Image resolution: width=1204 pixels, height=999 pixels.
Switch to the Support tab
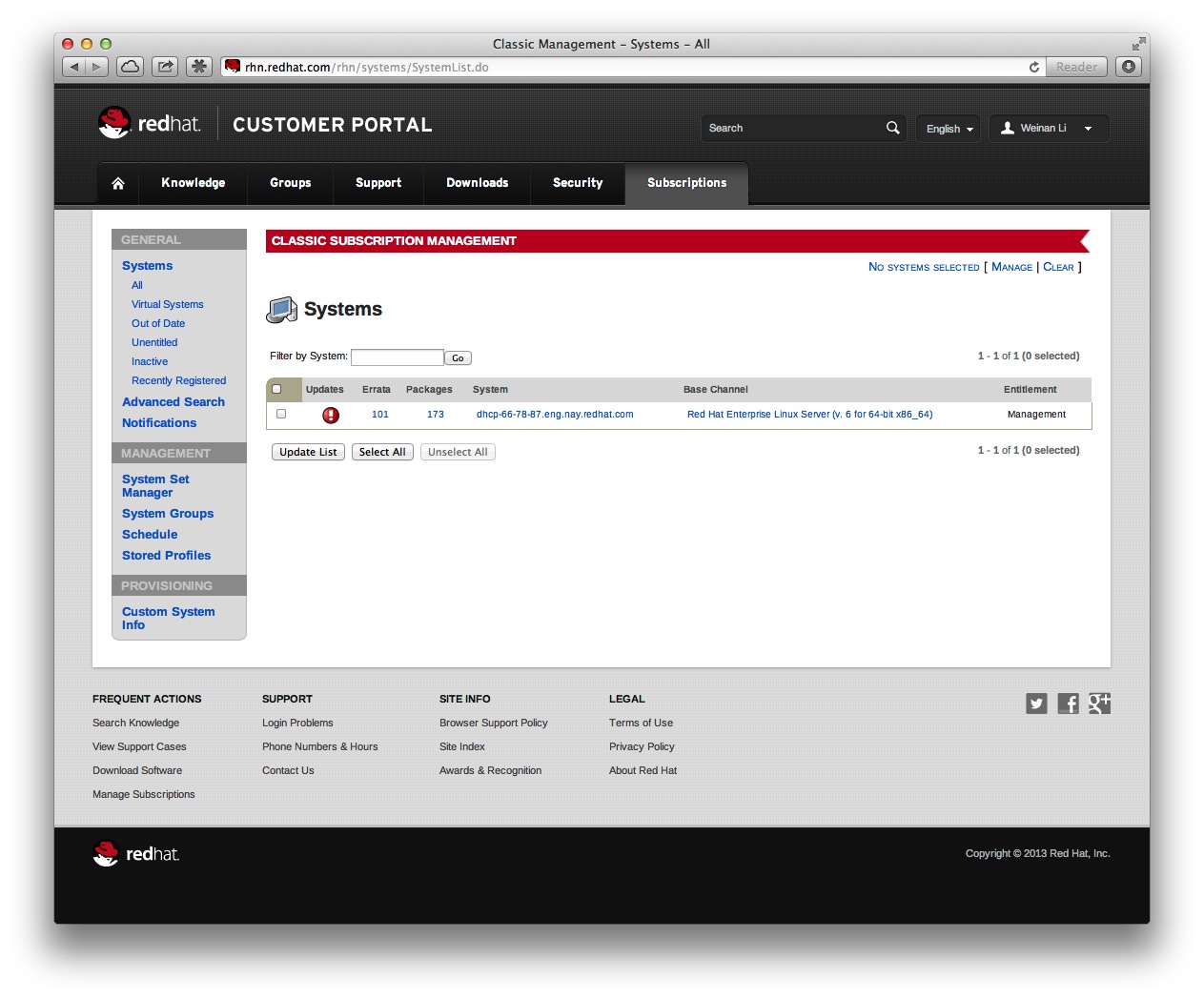pyautogui.click(x=378, y=183)
